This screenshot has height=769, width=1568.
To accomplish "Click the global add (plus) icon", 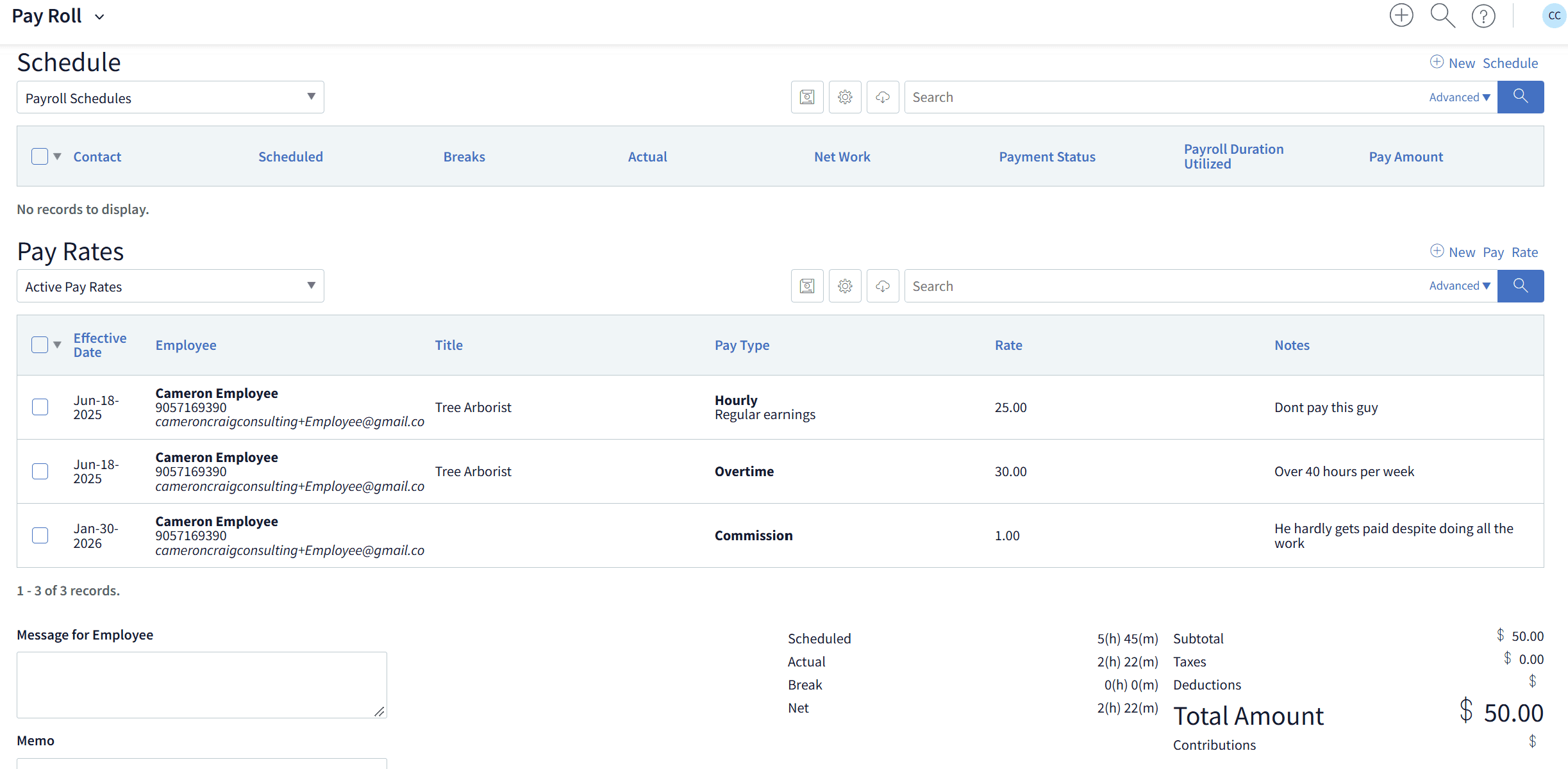I will 1401,15.
